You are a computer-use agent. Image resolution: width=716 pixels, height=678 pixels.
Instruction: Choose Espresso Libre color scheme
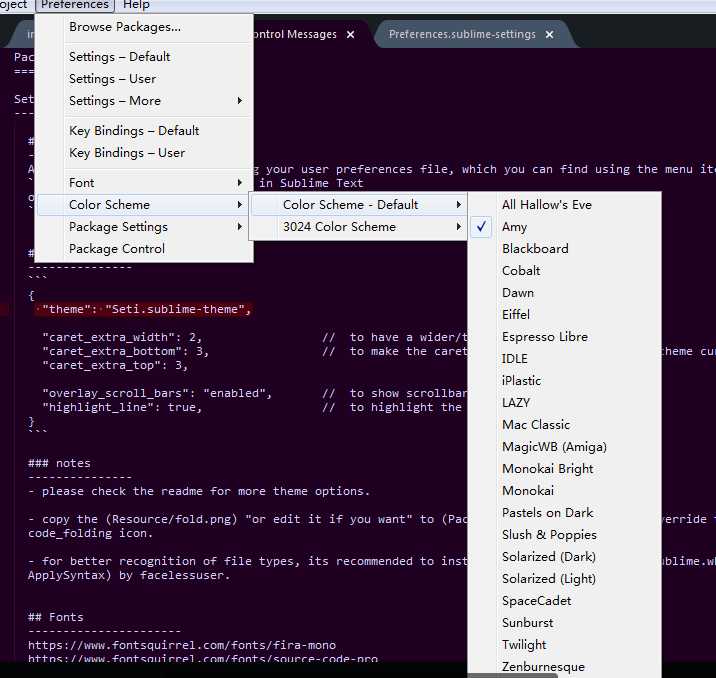[564, 336]
